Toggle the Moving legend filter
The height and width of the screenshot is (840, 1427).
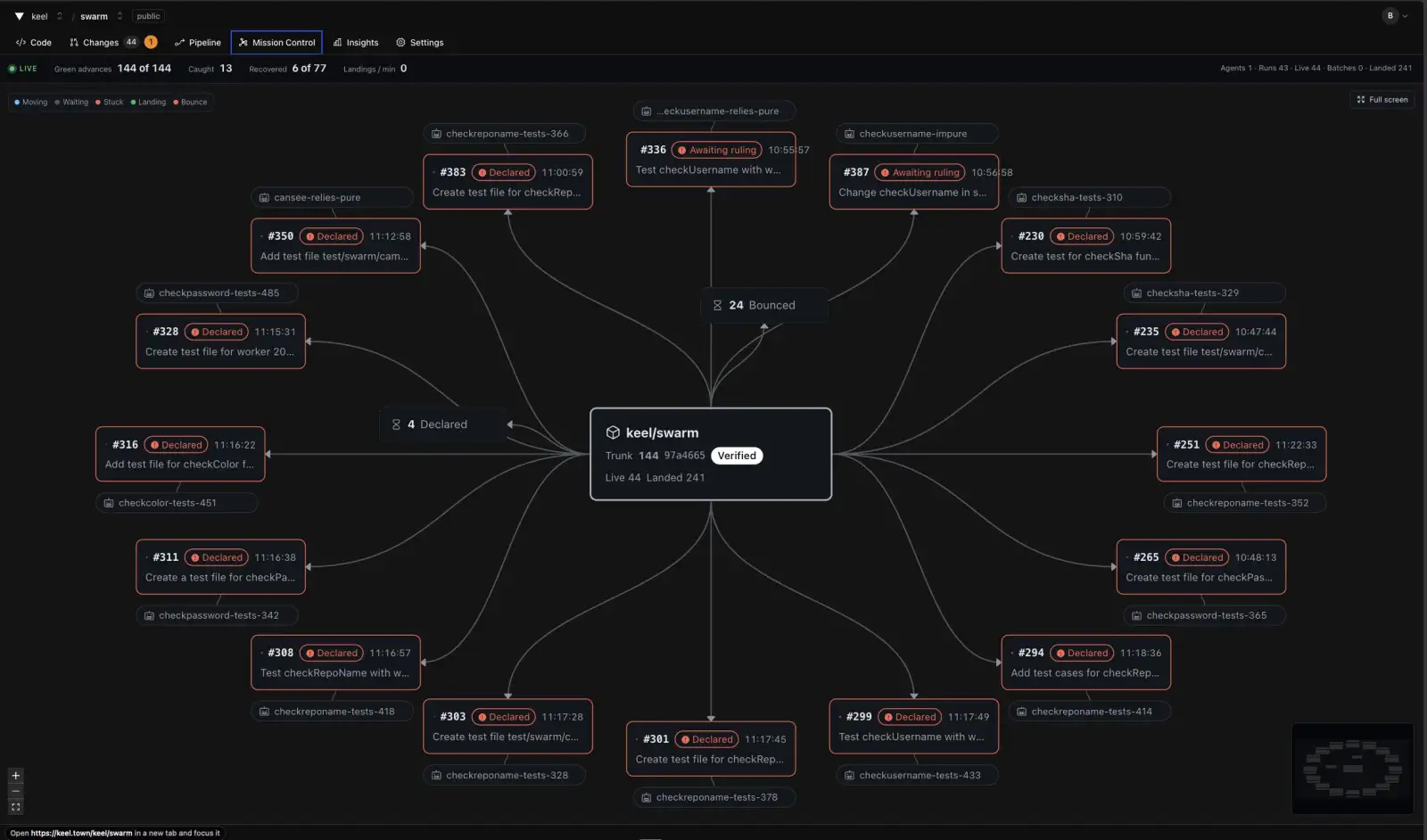tap(31, 103)
